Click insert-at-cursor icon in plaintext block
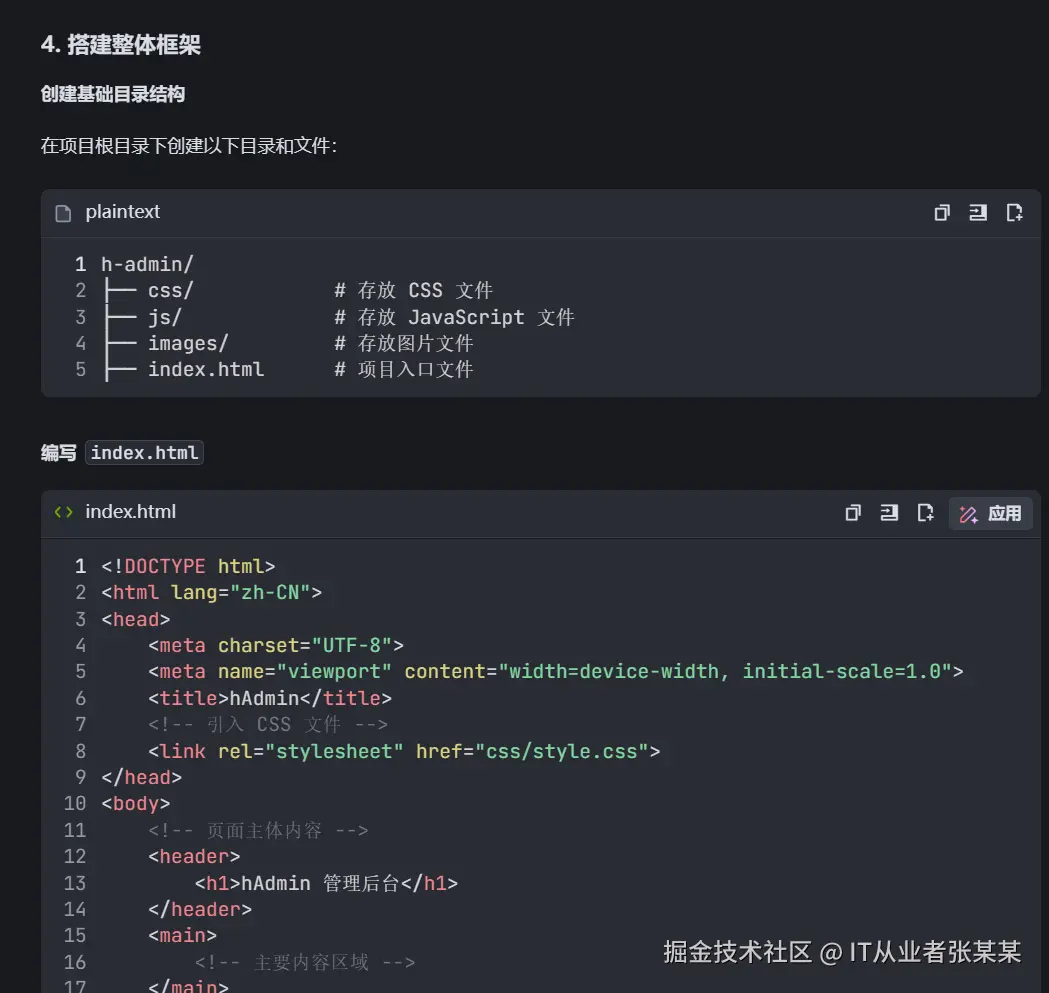The width and height of the screenshot is (1049, 993). [977, 212]
